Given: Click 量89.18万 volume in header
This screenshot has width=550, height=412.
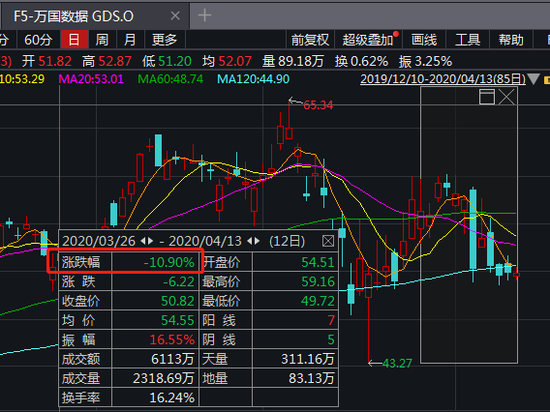Looking at the screenshot, I should [293, 61].
